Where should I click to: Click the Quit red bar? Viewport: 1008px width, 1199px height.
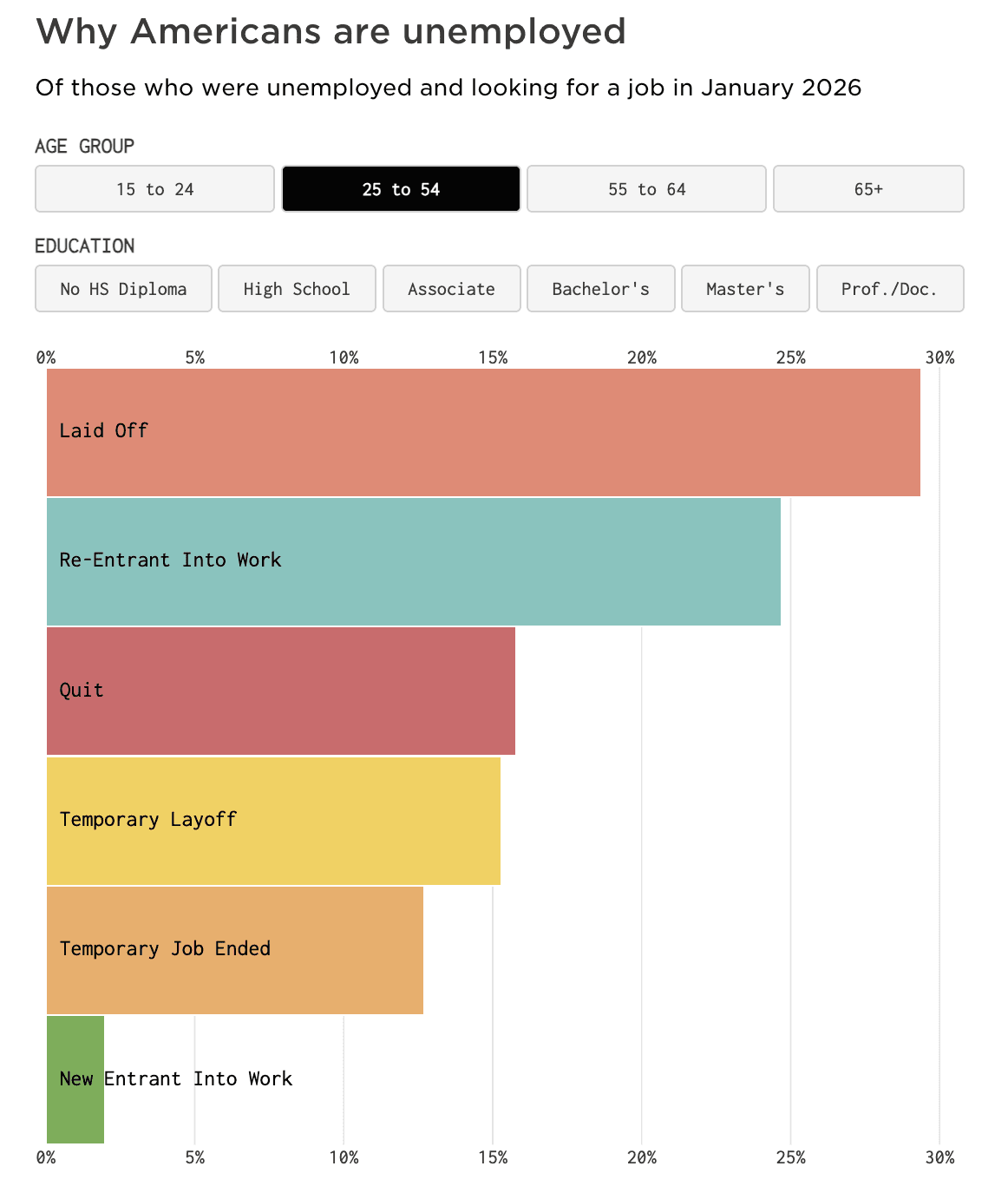pyautogui.click(x=281, y=691)
